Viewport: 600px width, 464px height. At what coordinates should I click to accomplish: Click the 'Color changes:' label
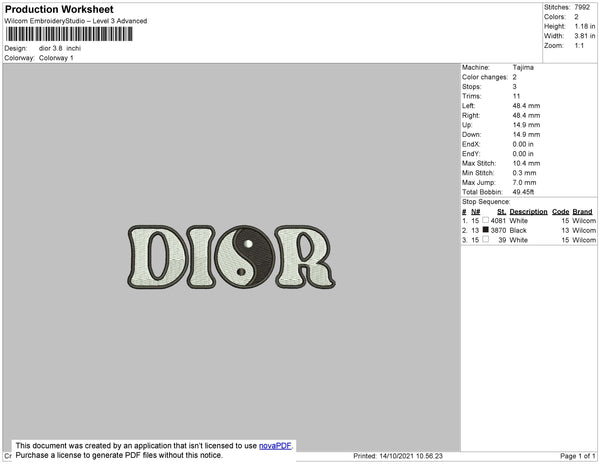[485, 77]
